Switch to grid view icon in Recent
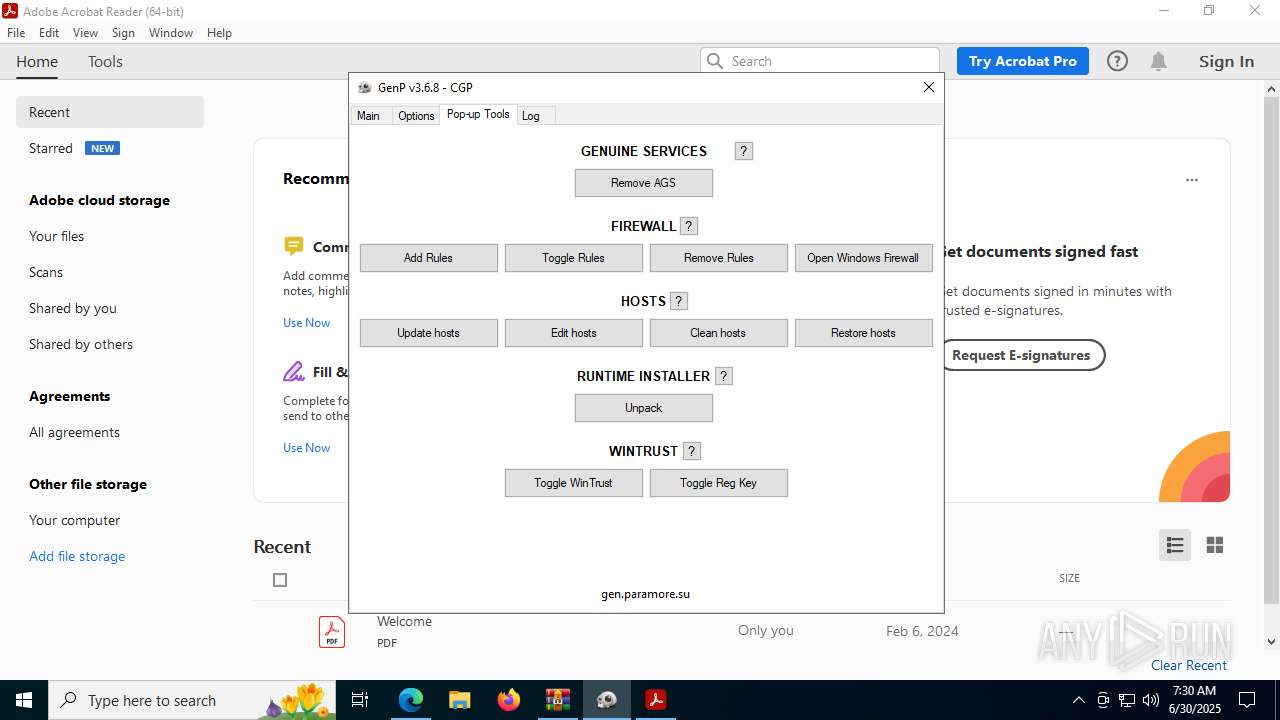This screenshot has height=720, width=1280. click(1215, 545)
